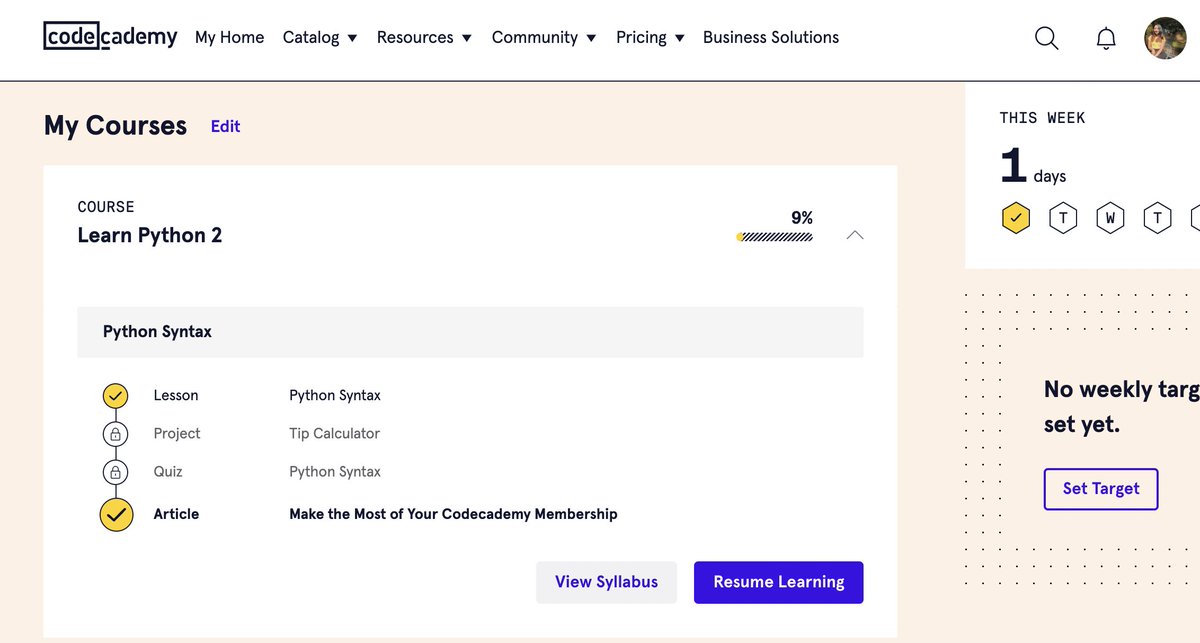Open the Codecademy logo home link

pos(110,37)
